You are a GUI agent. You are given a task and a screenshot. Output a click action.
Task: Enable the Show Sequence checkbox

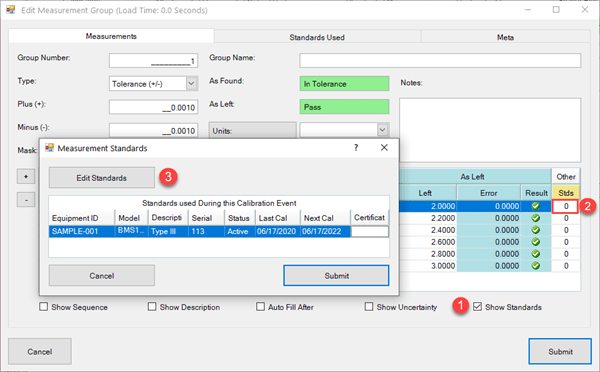coord(44,307)
